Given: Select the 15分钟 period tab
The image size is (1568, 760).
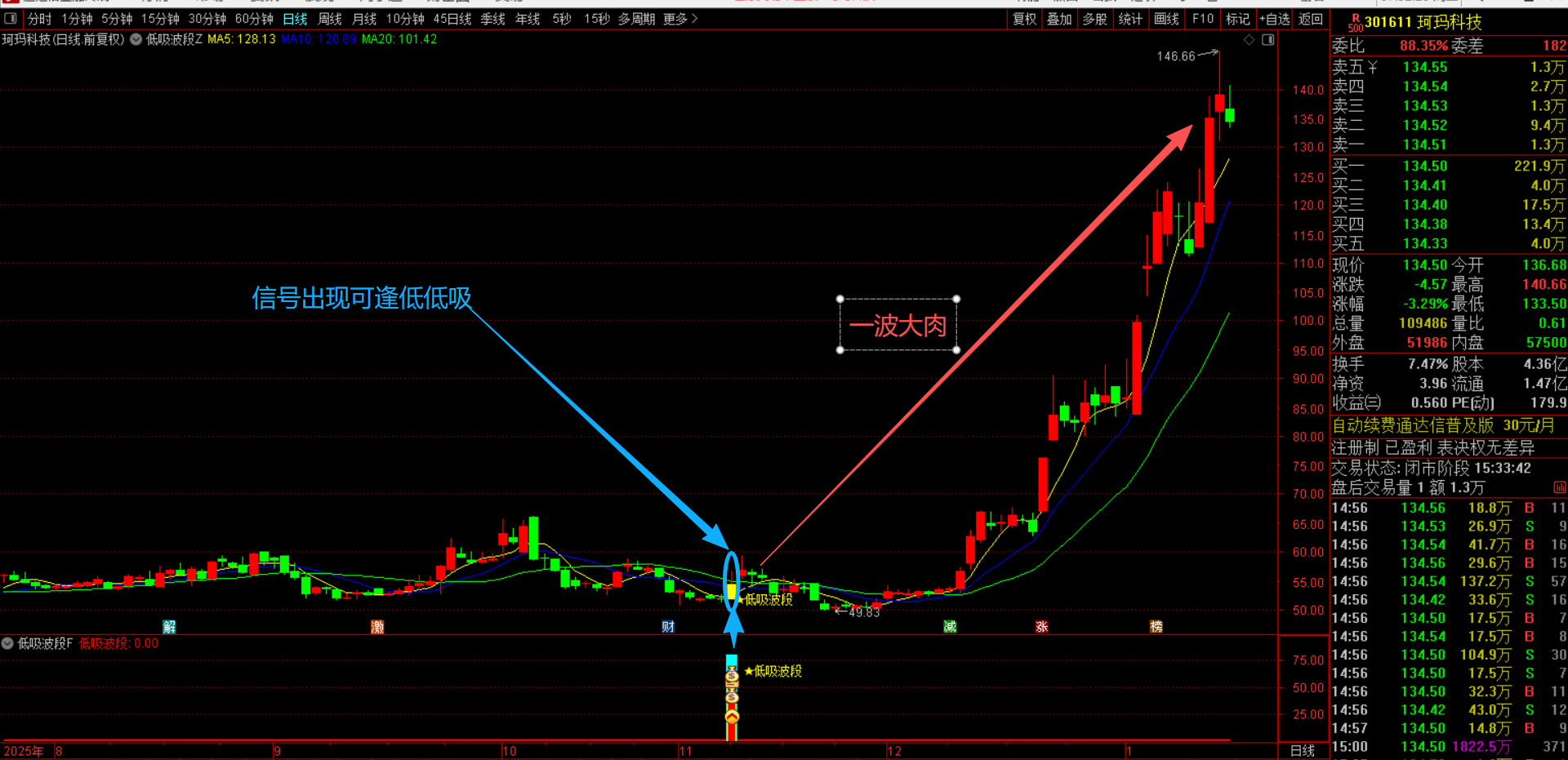Looking at the screenshot, I should [x=160, y=19].
